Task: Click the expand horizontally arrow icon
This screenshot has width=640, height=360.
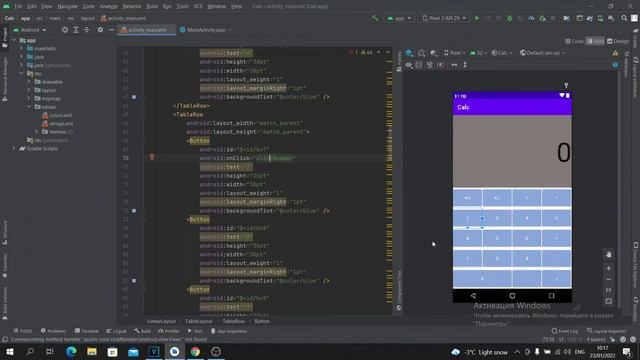Action: [454, 65]
